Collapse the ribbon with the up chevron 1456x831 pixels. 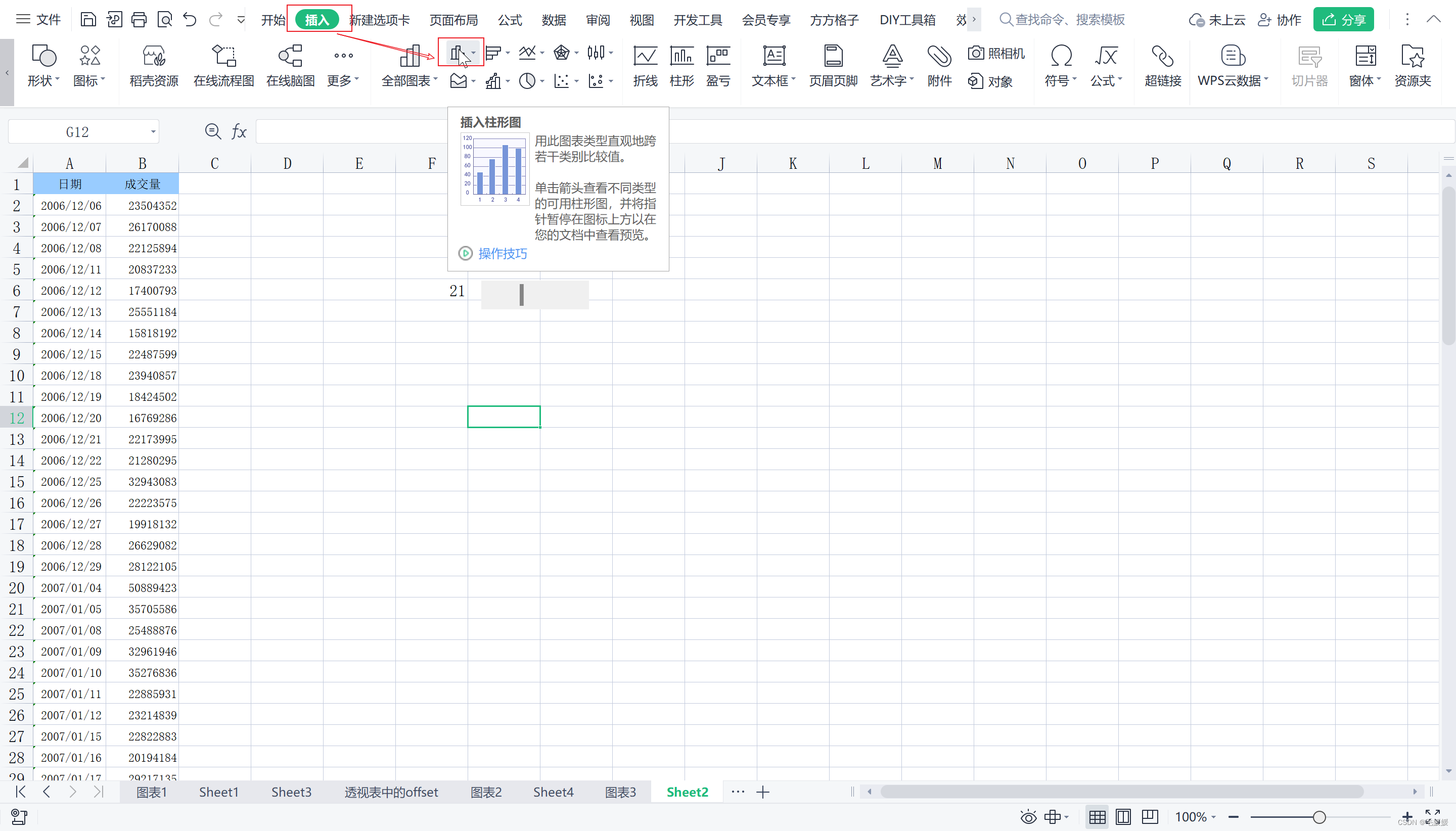click(x=1433, y=19)
